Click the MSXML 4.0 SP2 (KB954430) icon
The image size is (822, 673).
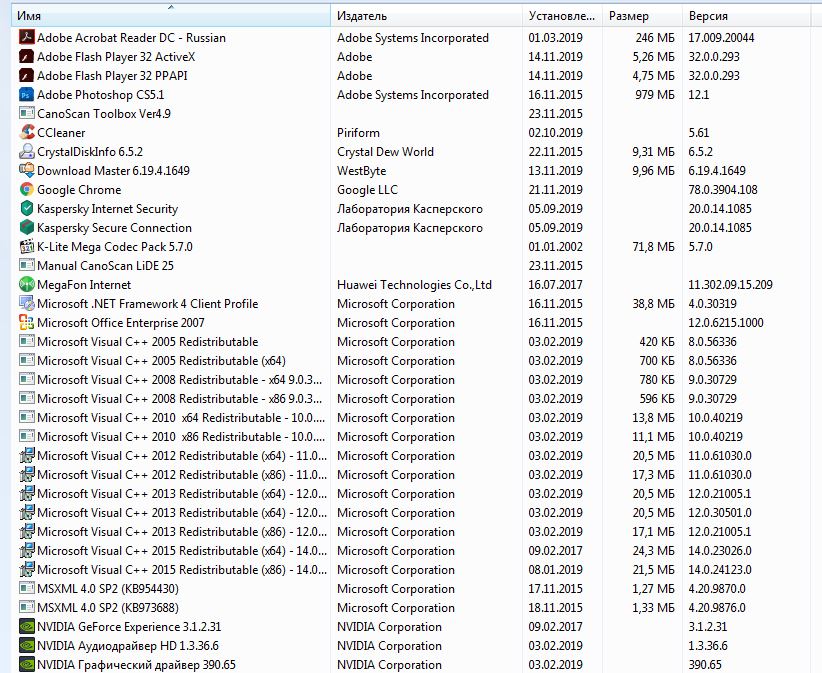coord(26,589)
